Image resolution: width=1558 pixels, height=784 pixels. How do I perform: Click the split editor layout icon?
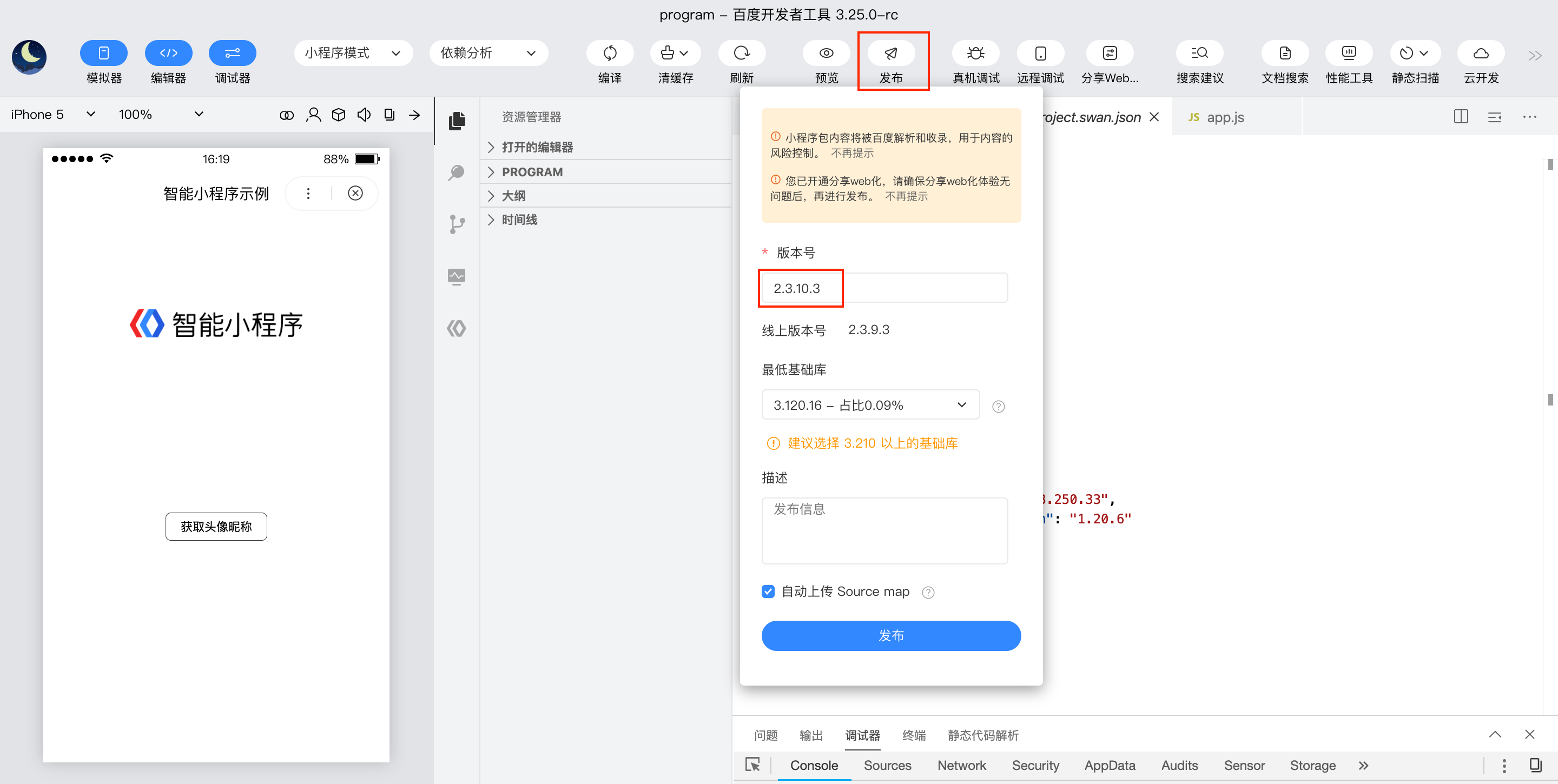click(1461, 117)
